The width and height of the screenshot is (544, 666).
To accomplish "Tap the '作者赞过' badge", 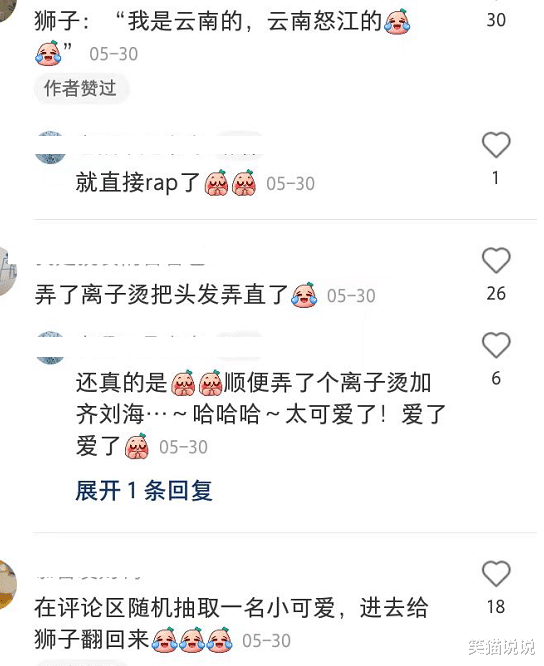I will point(80,88).
